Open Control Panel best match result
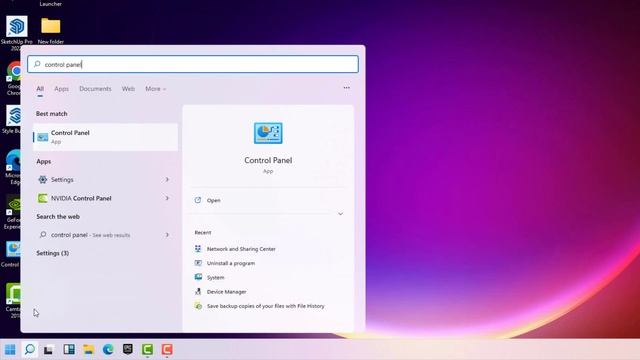Viewport: 640px width, 360px height. pos(105,137)
